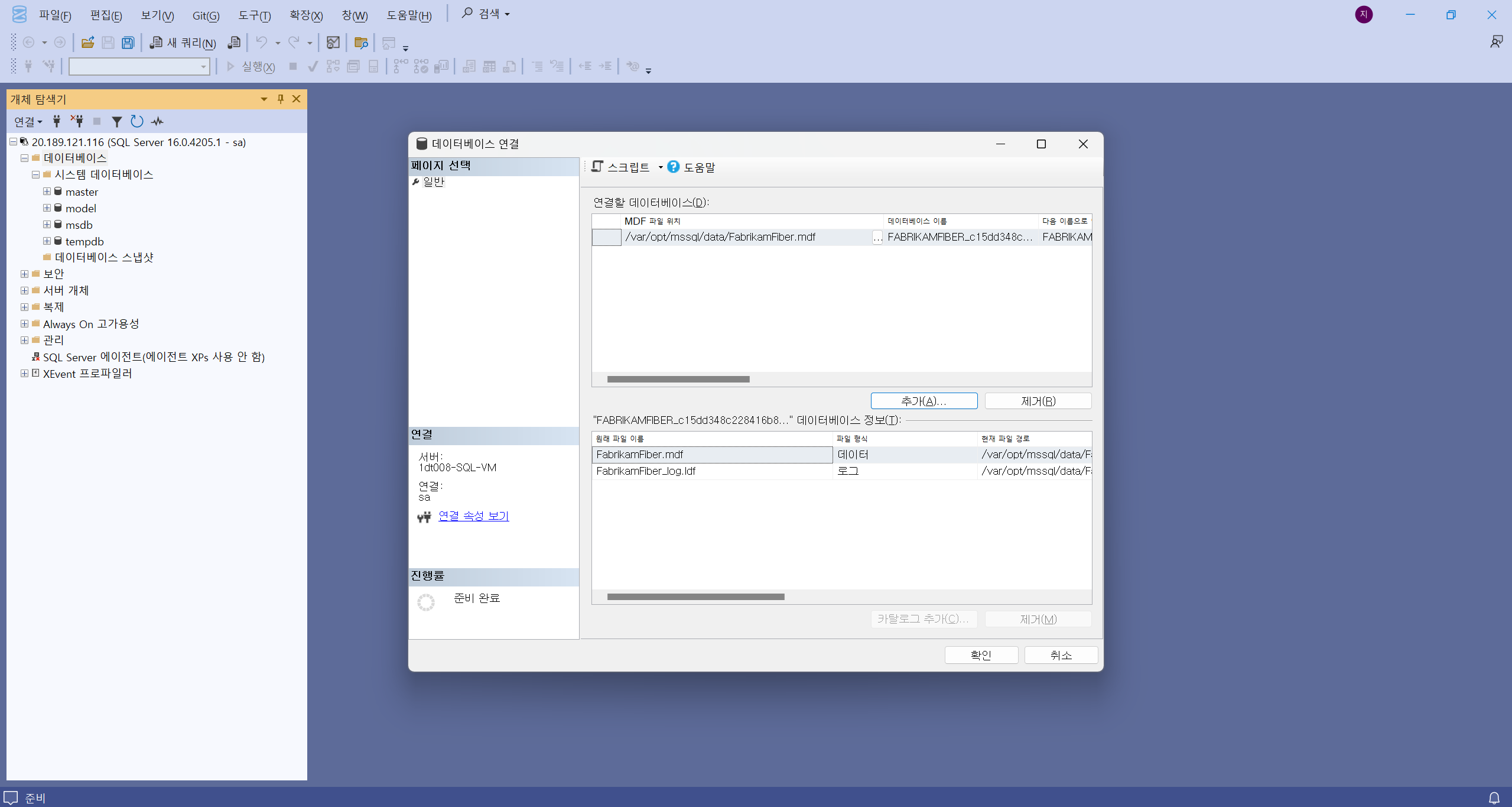Refresh the Object Explorer tree

pos(137,122)
